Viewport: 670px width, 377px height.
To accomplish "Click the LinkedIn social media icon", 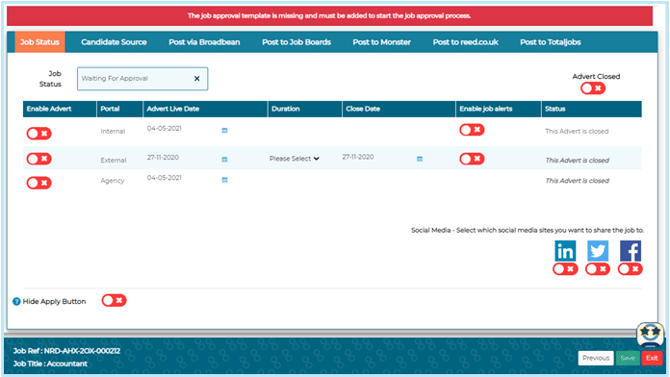I will pos(565,250).
